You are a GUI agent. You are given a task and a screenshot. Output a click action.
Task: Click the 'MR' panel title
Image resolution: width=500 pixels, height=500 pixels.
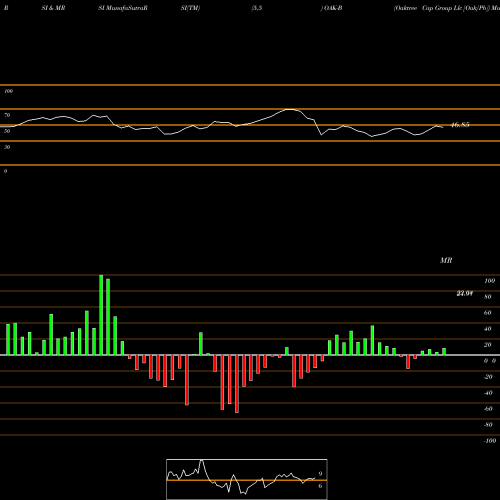point(446,260)
